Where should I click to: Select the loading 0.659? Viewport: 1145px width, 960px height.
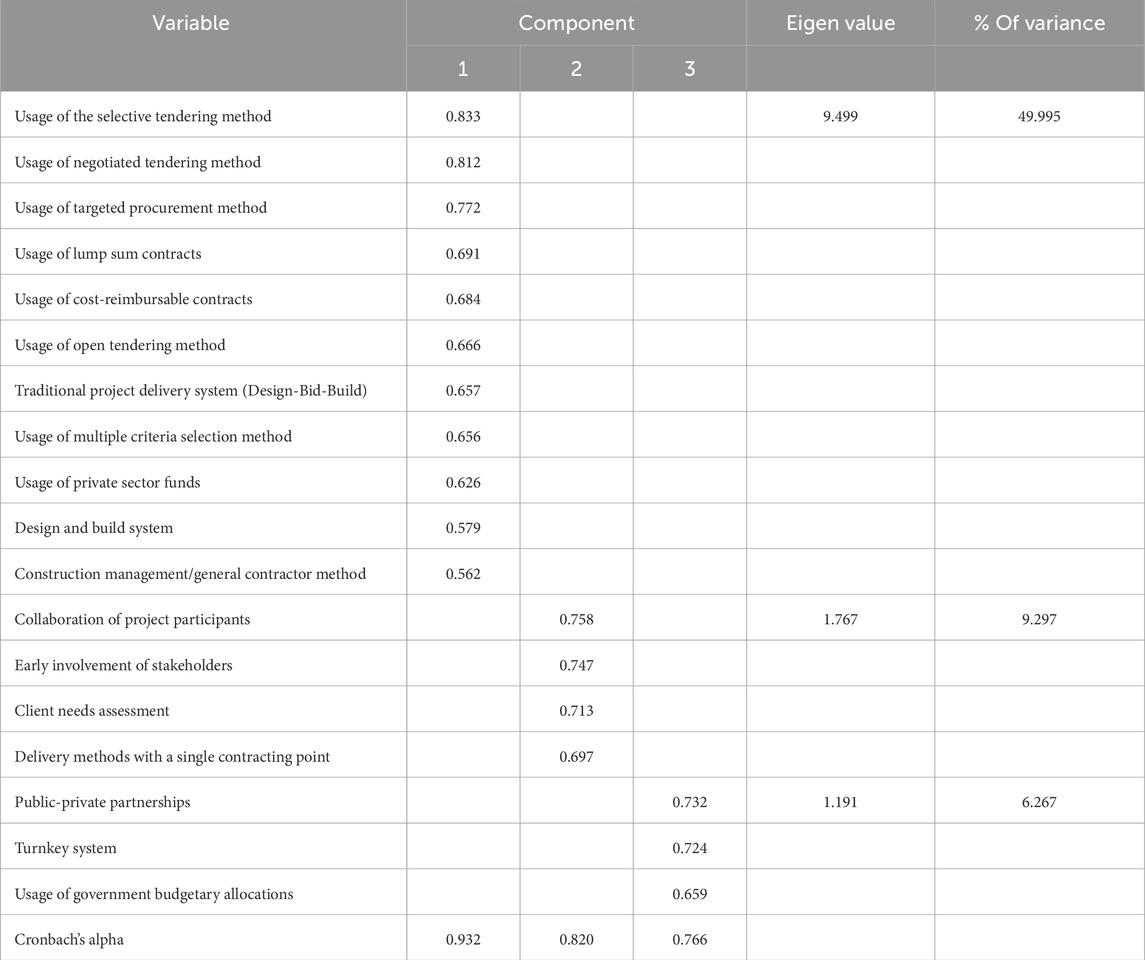(689, 894)
